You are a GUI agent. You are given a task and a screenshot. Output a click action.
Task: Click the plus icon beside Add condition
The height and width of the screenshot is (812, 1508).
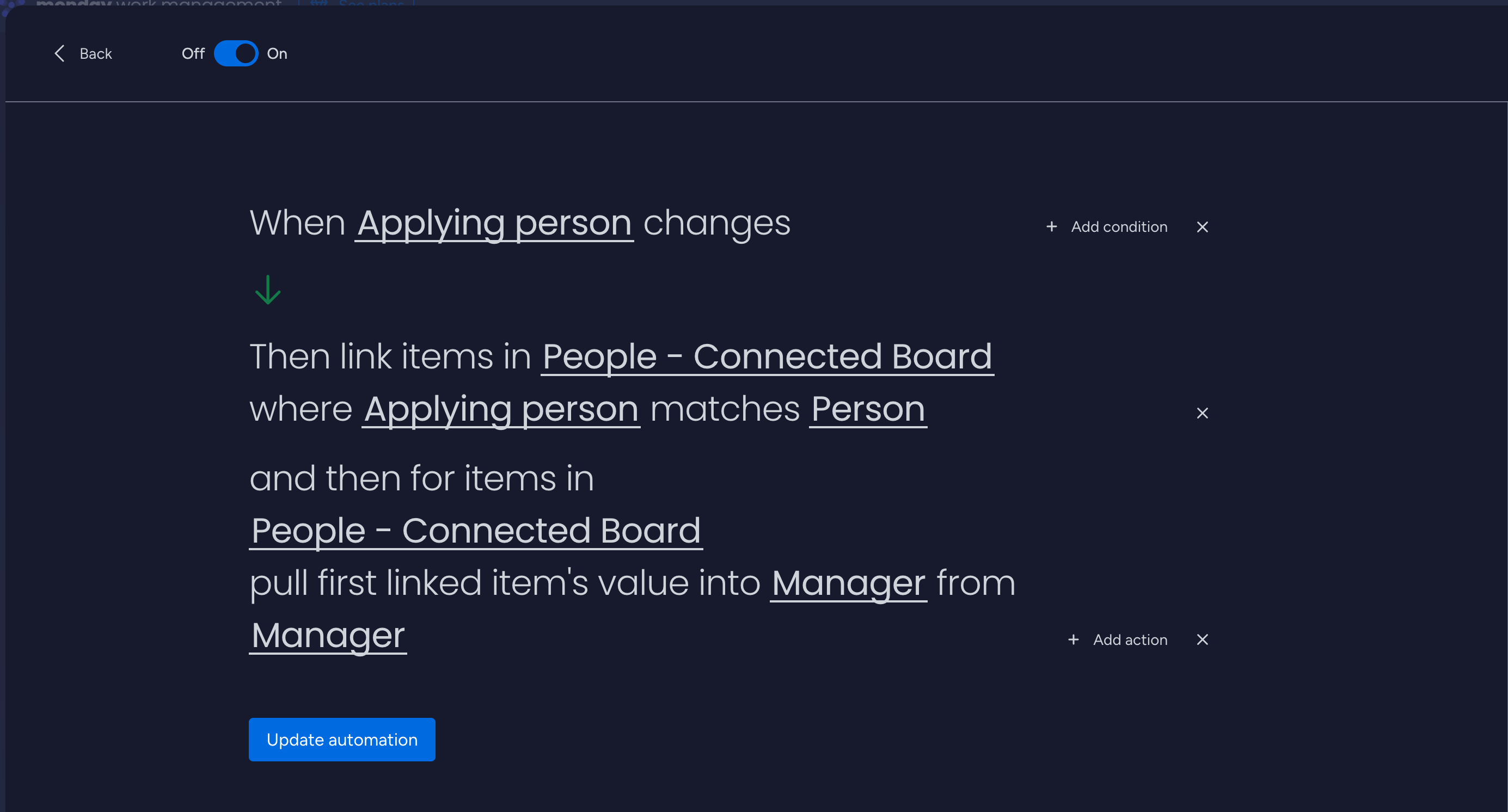[x=1051, y=227]
